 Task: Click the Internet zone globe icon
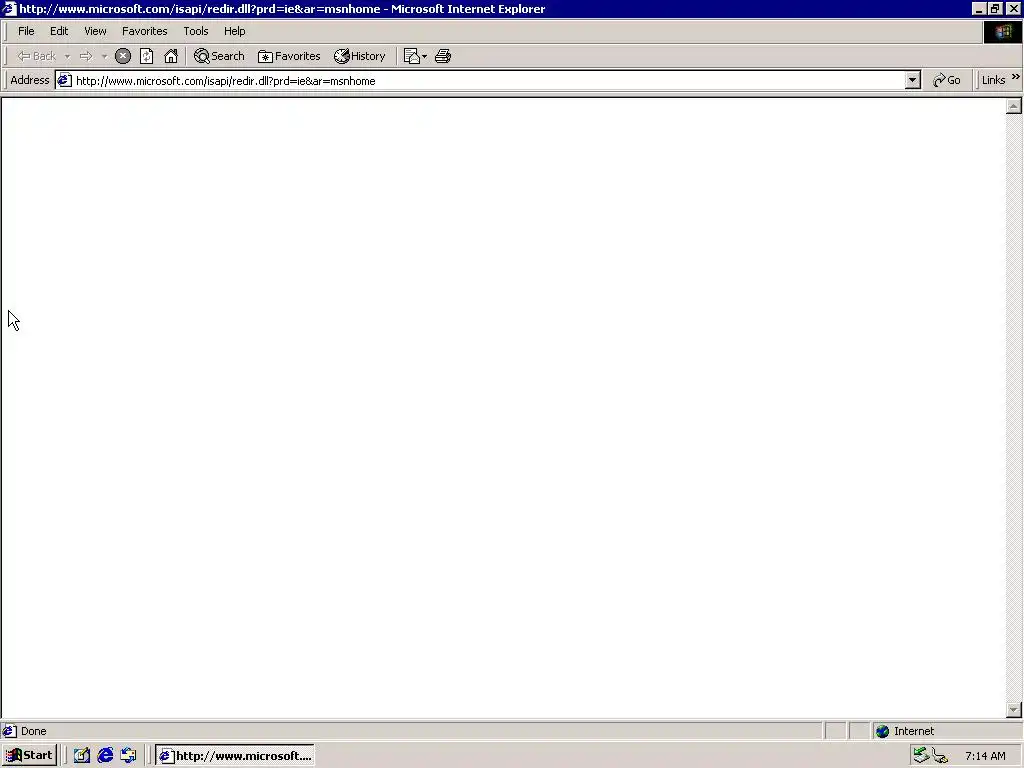tap(882, 731)
